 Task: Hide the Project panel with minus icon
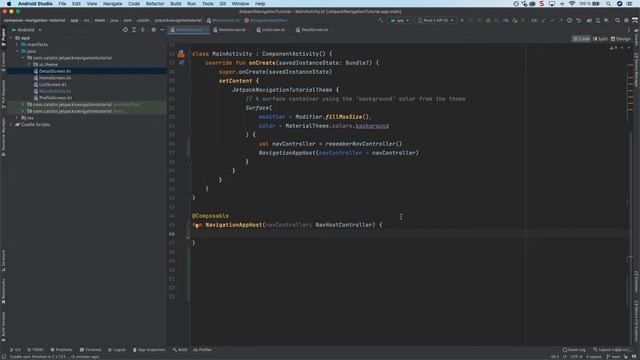coord(162,30)
